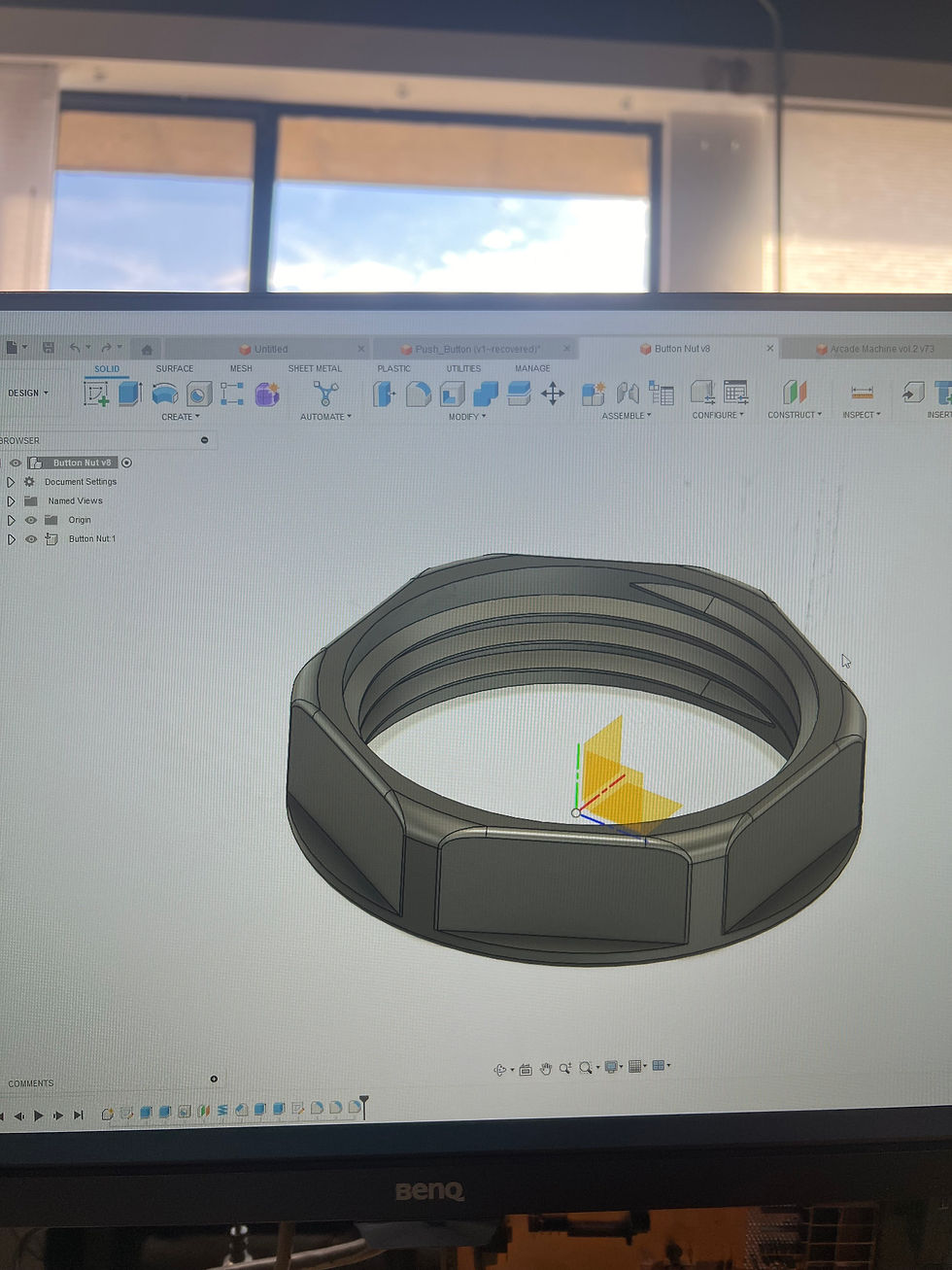Expand Named Views tree node

tap(11, 501)
